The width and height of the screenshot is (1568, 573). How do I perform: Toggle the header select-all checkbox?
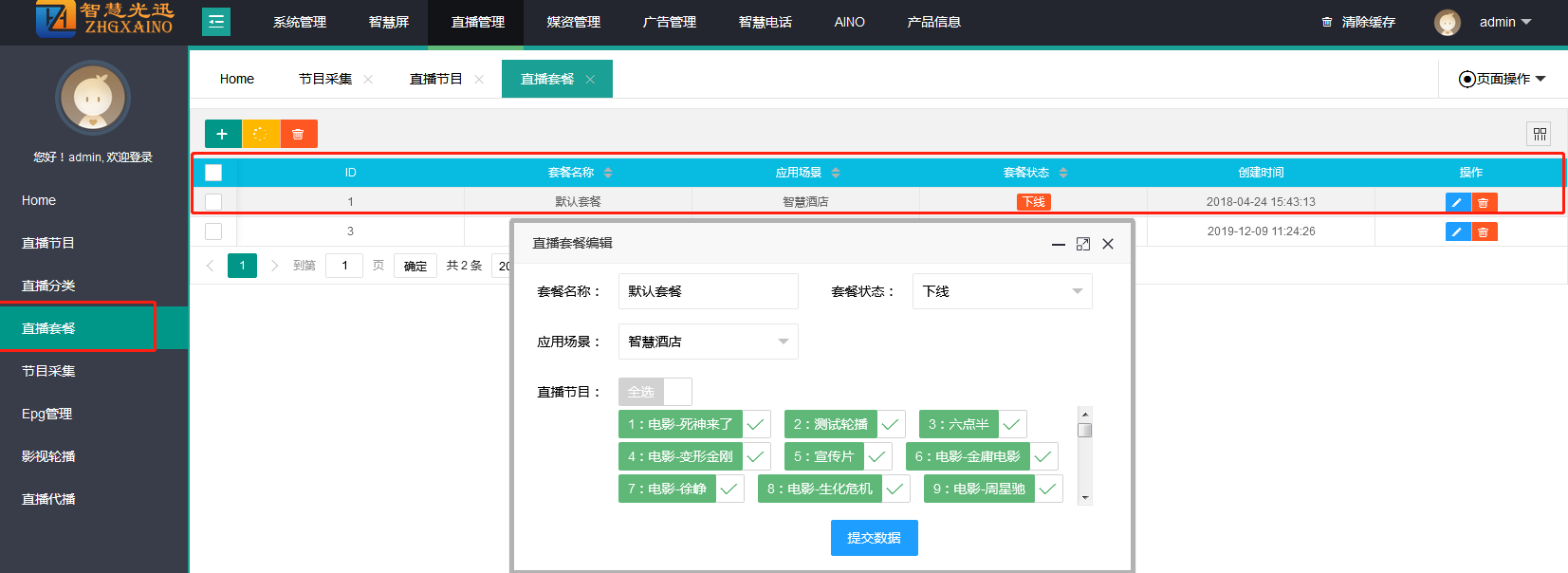[213, 173]
